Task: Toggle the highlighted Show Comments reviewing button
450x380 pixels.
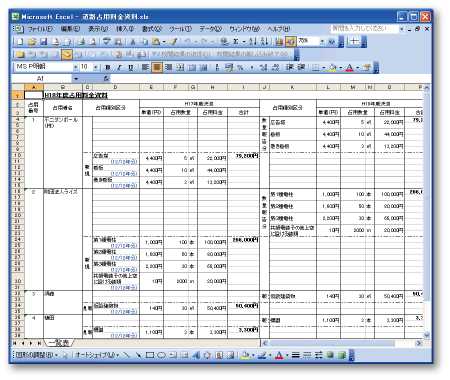Action: tap(66, 54)
